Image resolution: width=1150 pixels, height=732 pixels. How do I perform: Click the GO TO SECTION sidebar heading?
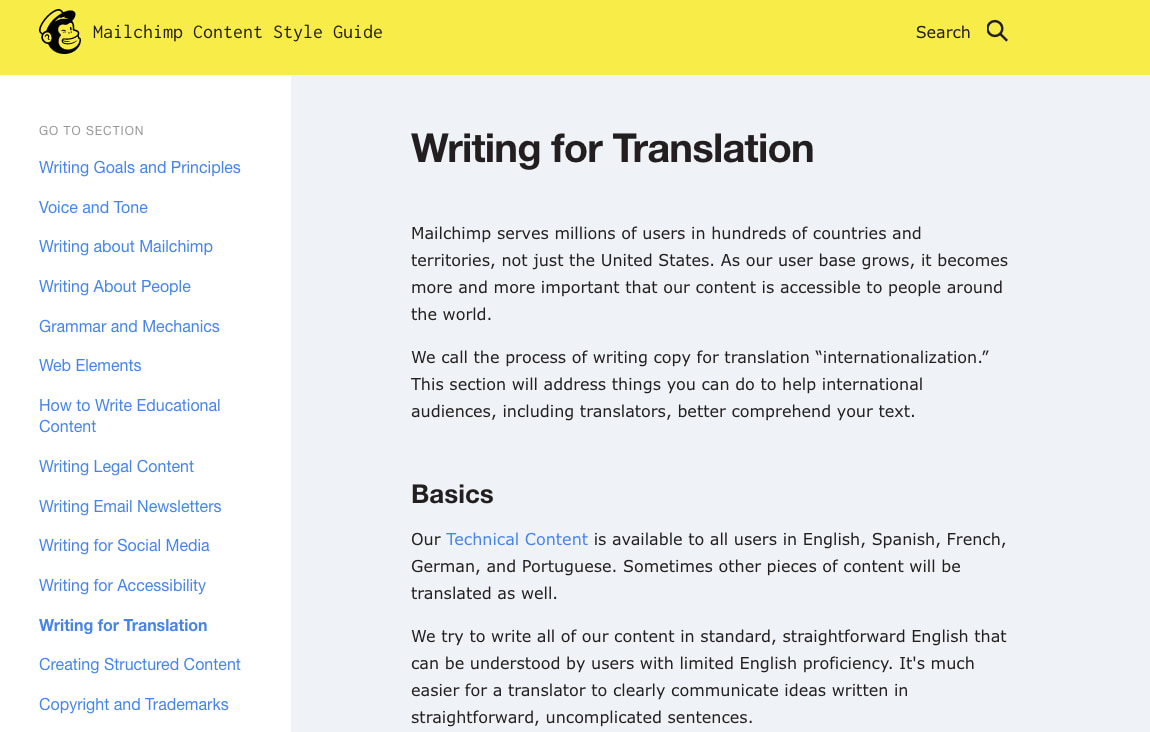pos(91,130)
